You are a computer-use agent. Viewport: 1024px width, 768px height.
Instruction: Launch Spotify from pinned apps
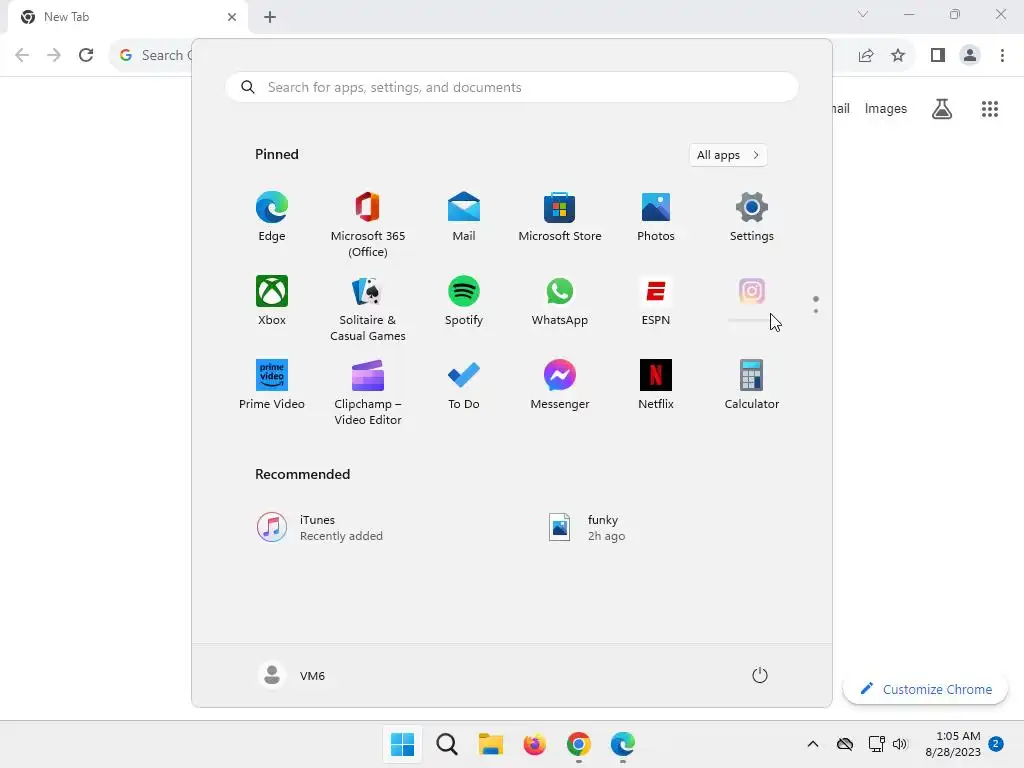coord(464,300)
